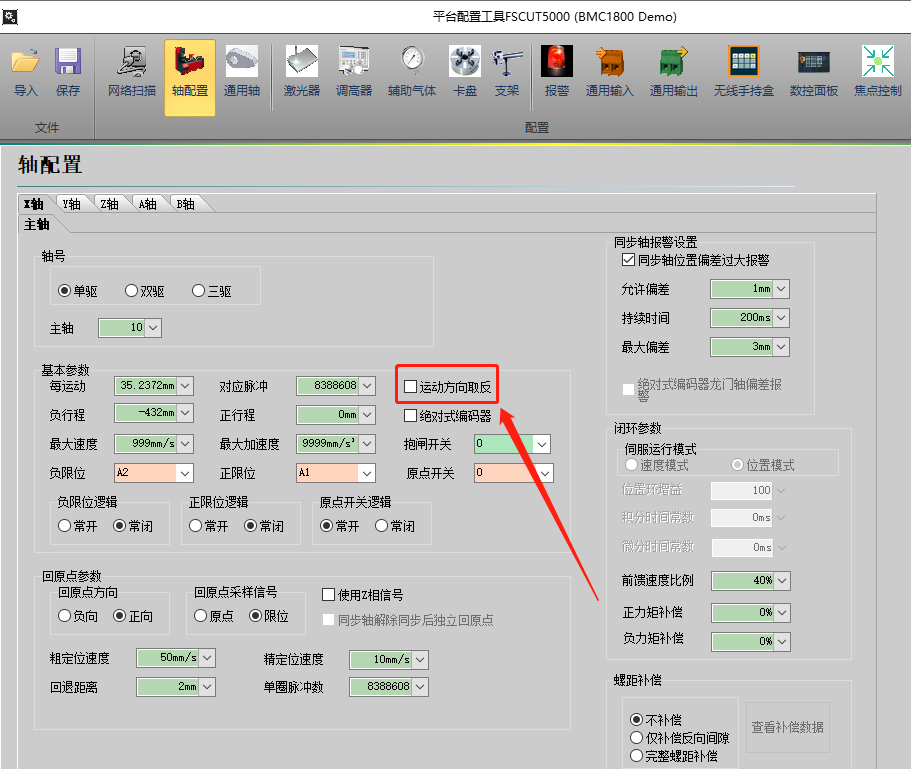Switch to the B轴 tab
The height and width of the screenshot is (769, 911).
tap(185, 204)
